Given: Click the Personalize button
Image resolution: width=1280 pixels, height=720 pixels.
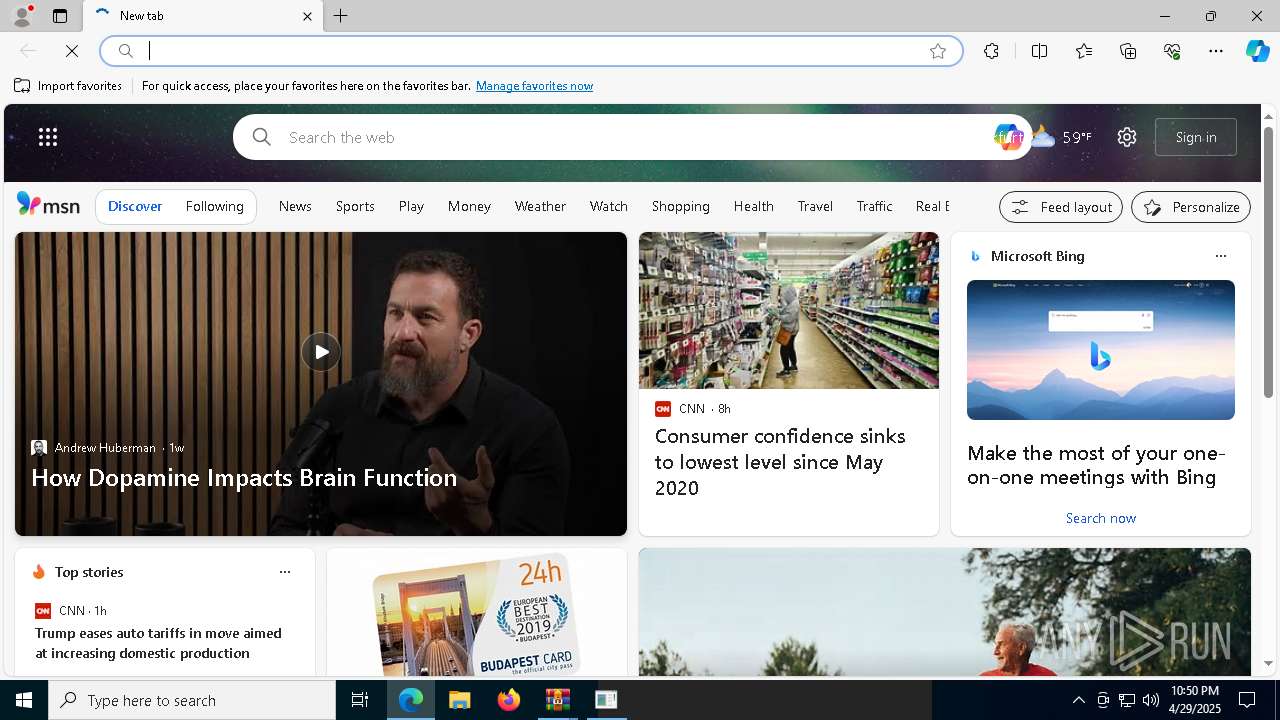Looking at the screenshot, I should coord(1191,207).
